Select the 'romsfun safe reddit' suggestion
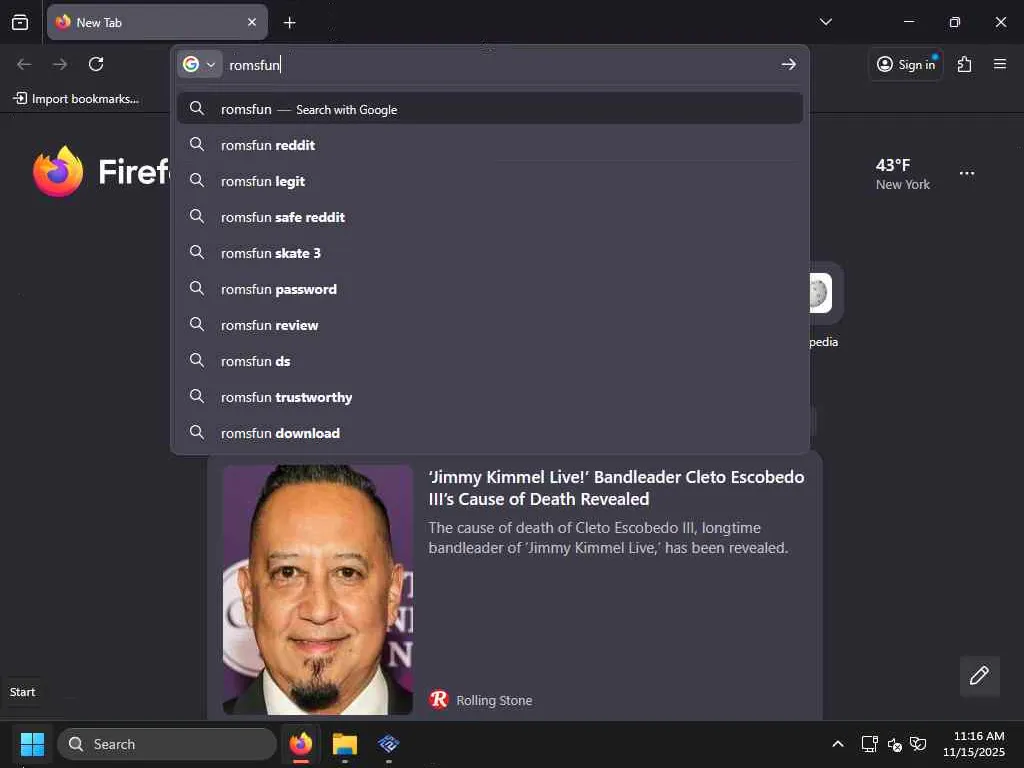 click(x=490, y=217)
